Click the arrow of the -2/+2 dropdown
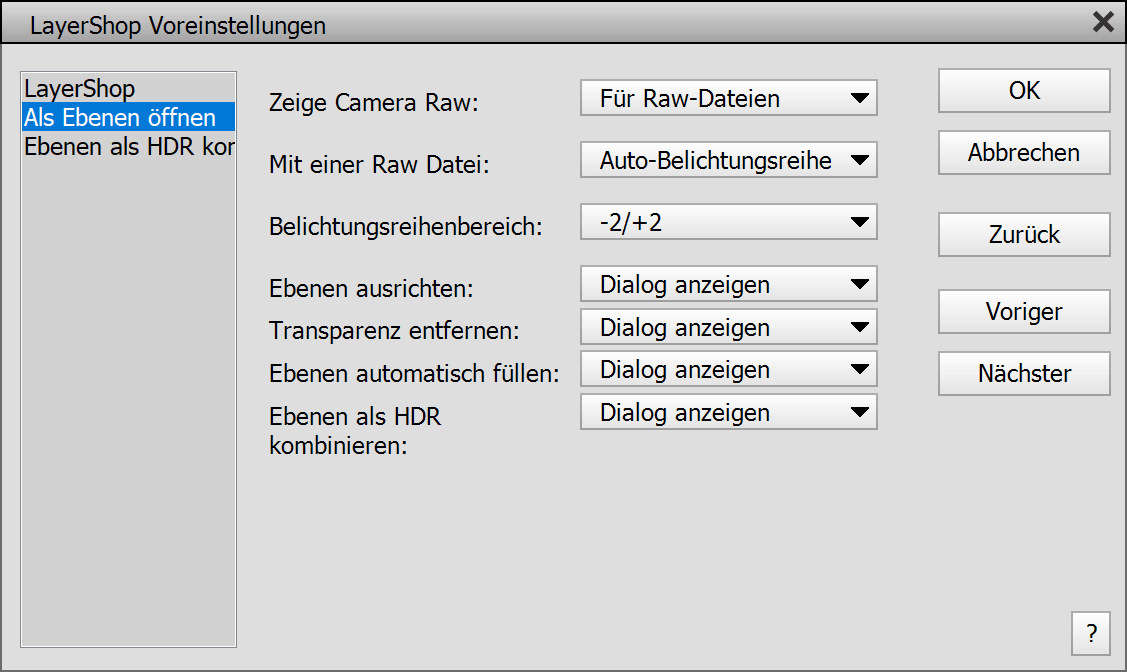This screenshot has width=1127, height=672. (x=859, y=223)
